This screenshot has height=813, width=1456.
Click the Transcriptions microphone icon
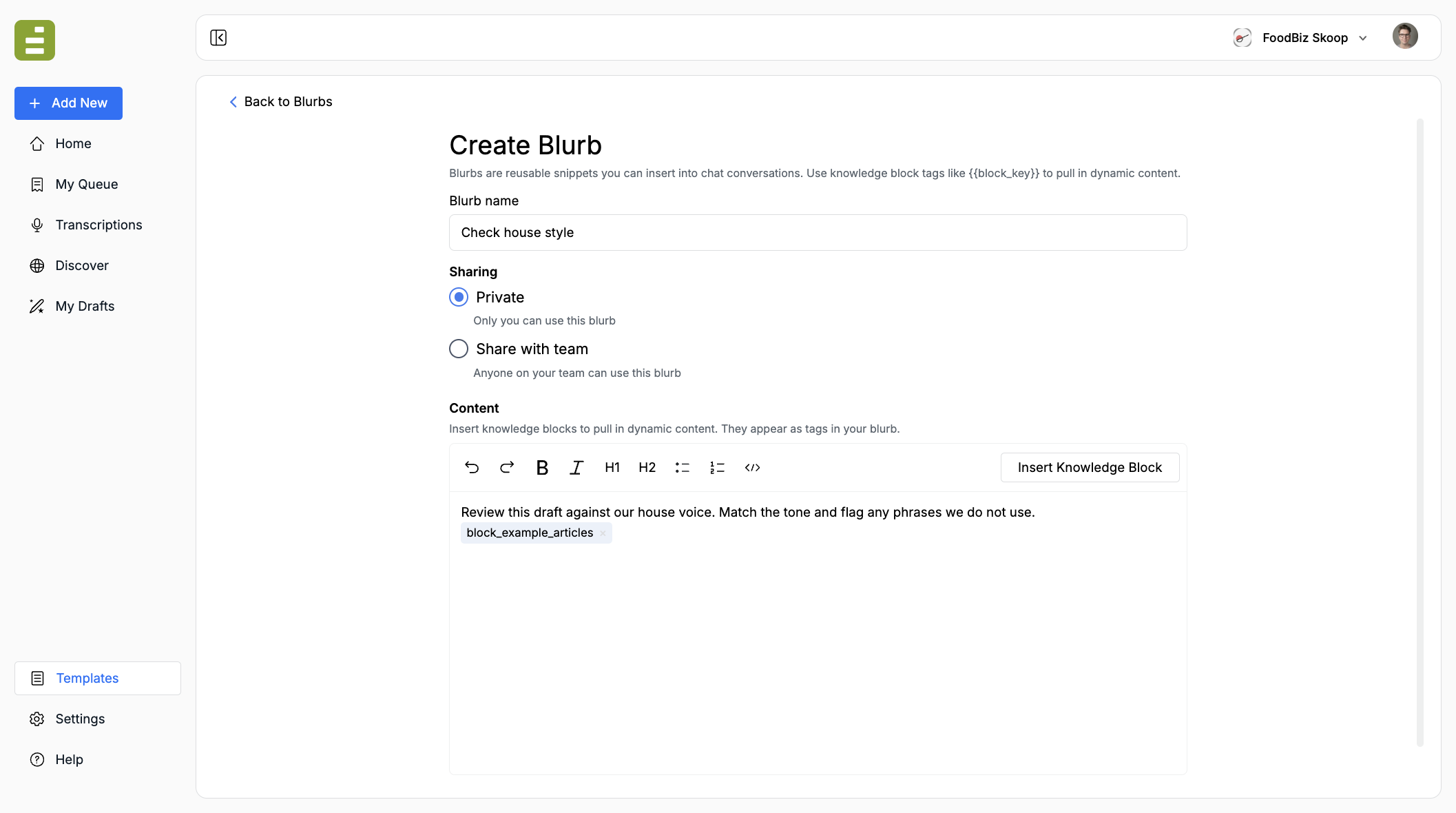(37, 225)
